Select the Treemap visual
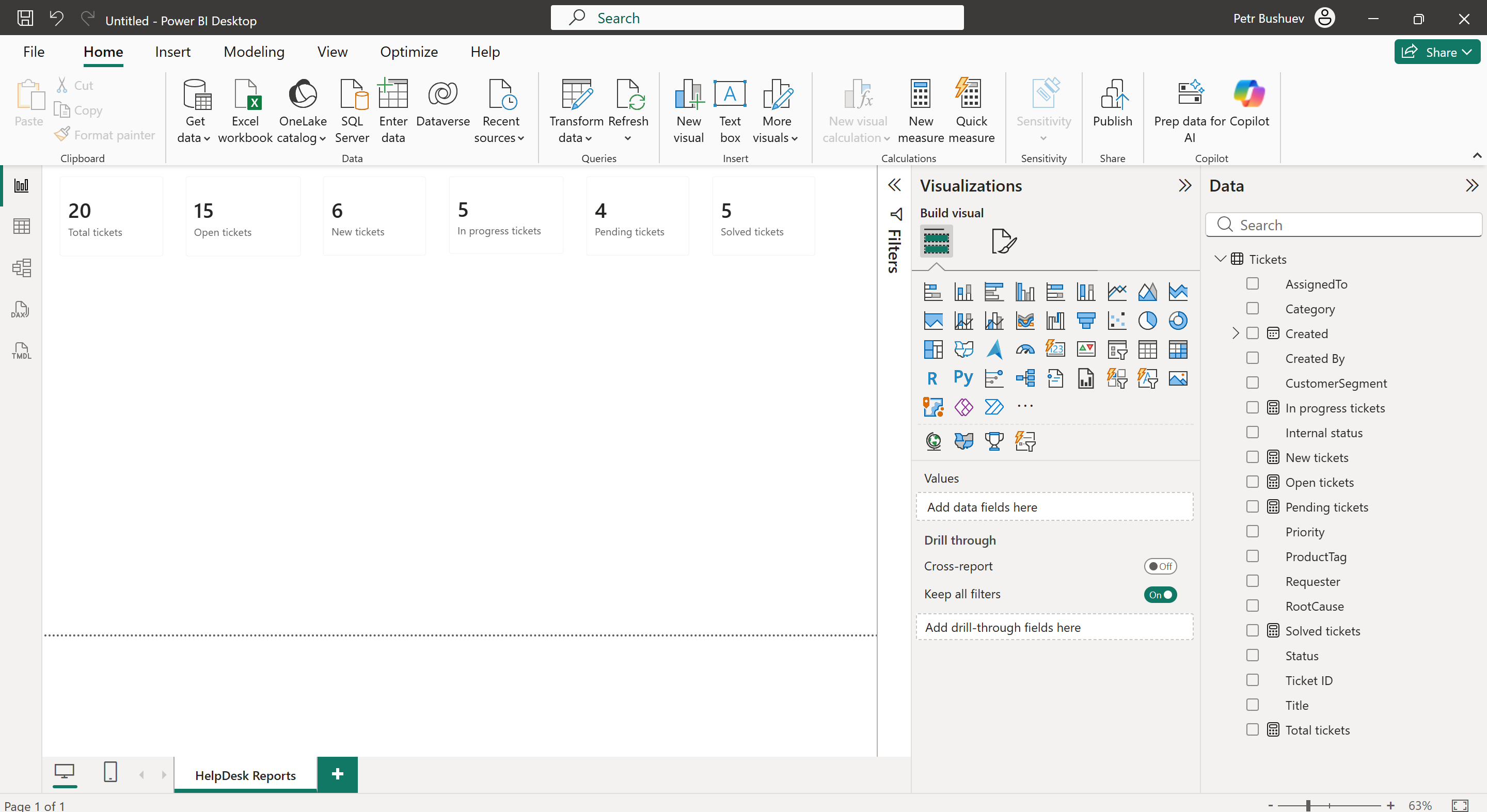This screenshot has width=1487, height=812. coord(933,349)
